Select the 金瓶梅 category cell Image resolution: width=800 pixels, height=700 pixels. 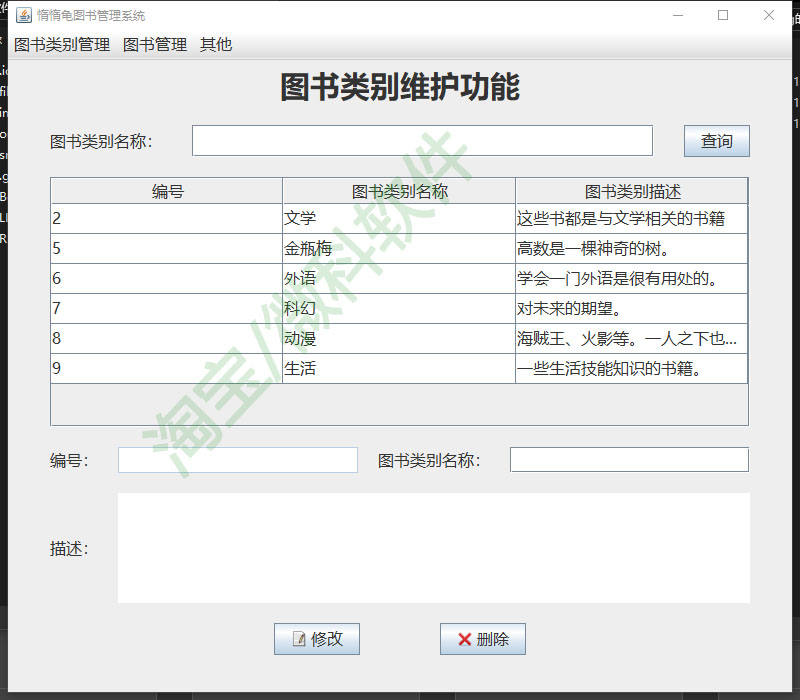tap(399, 249)
